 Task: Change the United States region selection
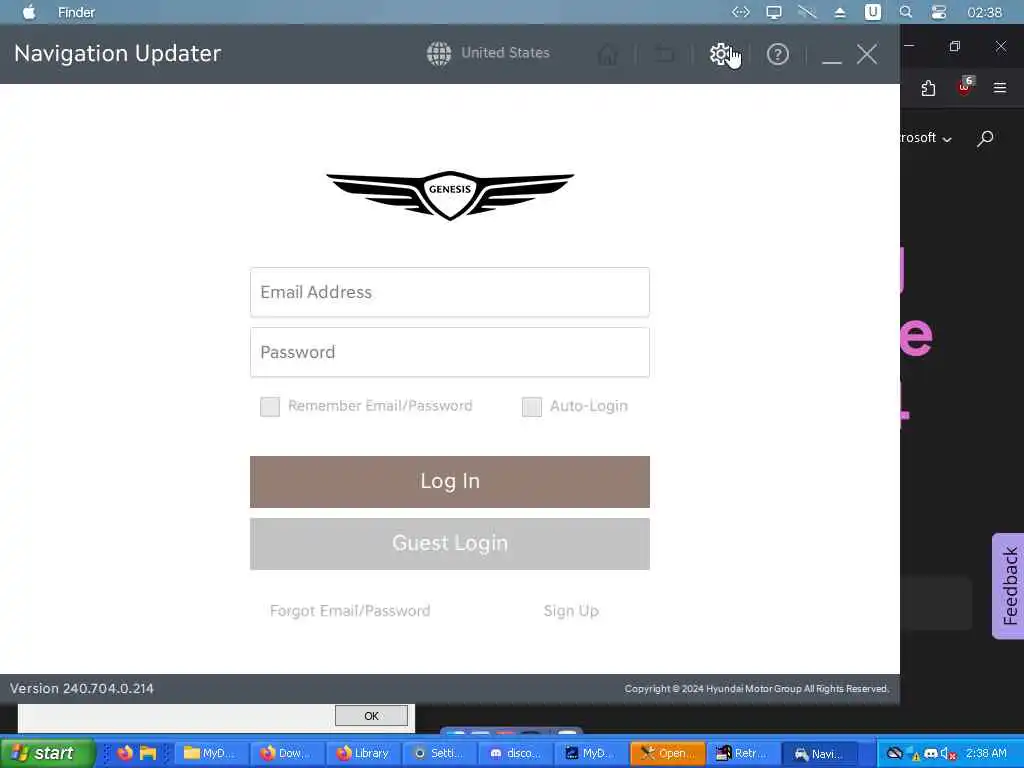(505, 53)
